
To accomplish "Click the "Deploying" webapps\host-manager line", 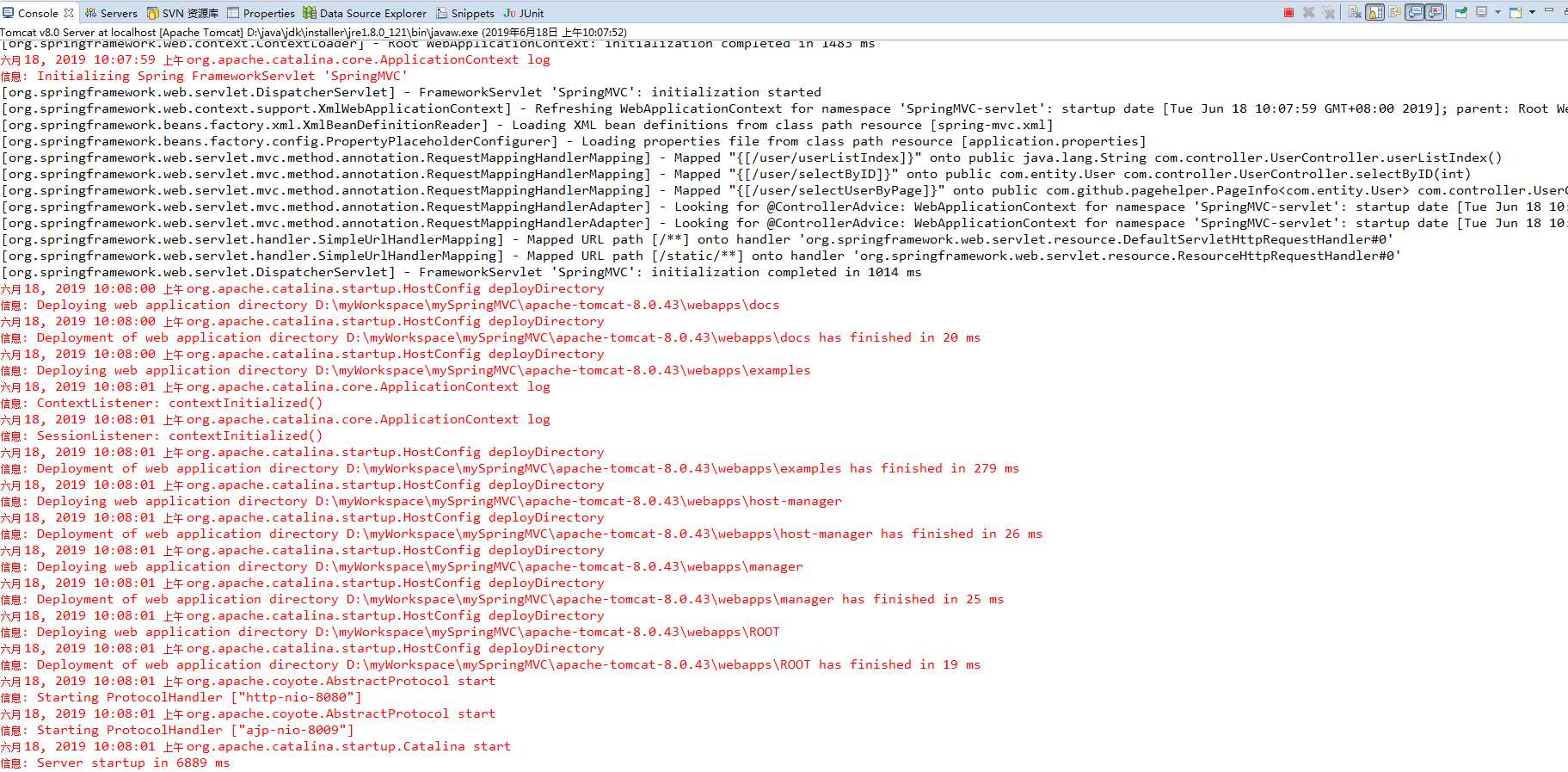I will coord(421,501).
